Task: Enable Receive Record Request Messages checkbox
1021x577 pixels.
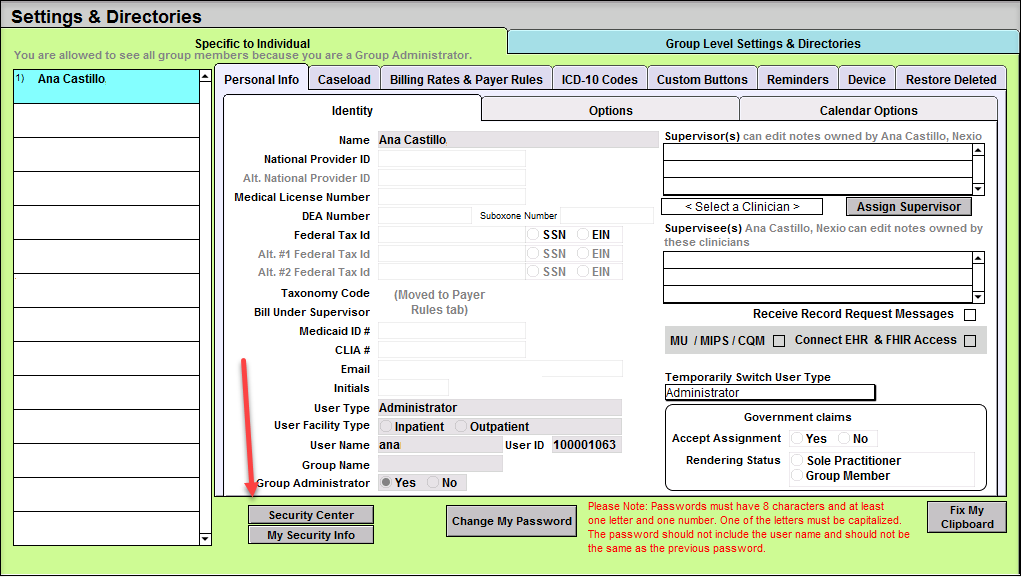Action: pyautogui.click(x=969, y=315)
